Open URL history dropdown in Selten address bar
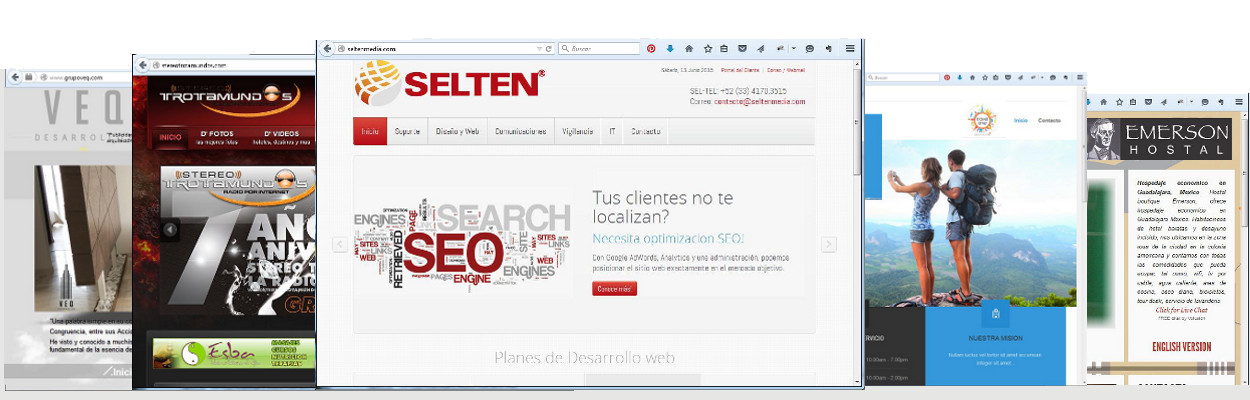Screen dimensions: 1250x400 tap(540, 48)
